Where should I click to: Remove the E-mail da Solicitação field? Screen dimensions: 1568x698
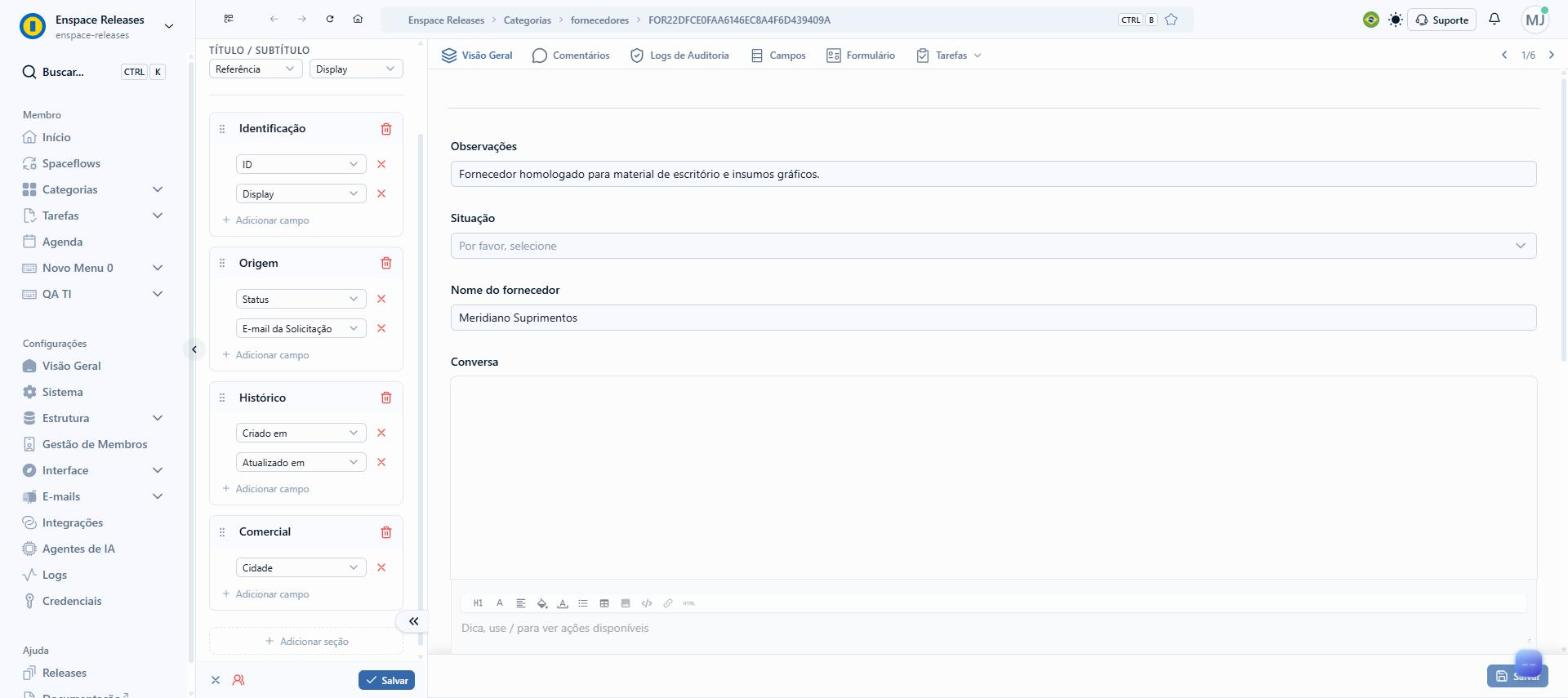[x=381, y=328]
